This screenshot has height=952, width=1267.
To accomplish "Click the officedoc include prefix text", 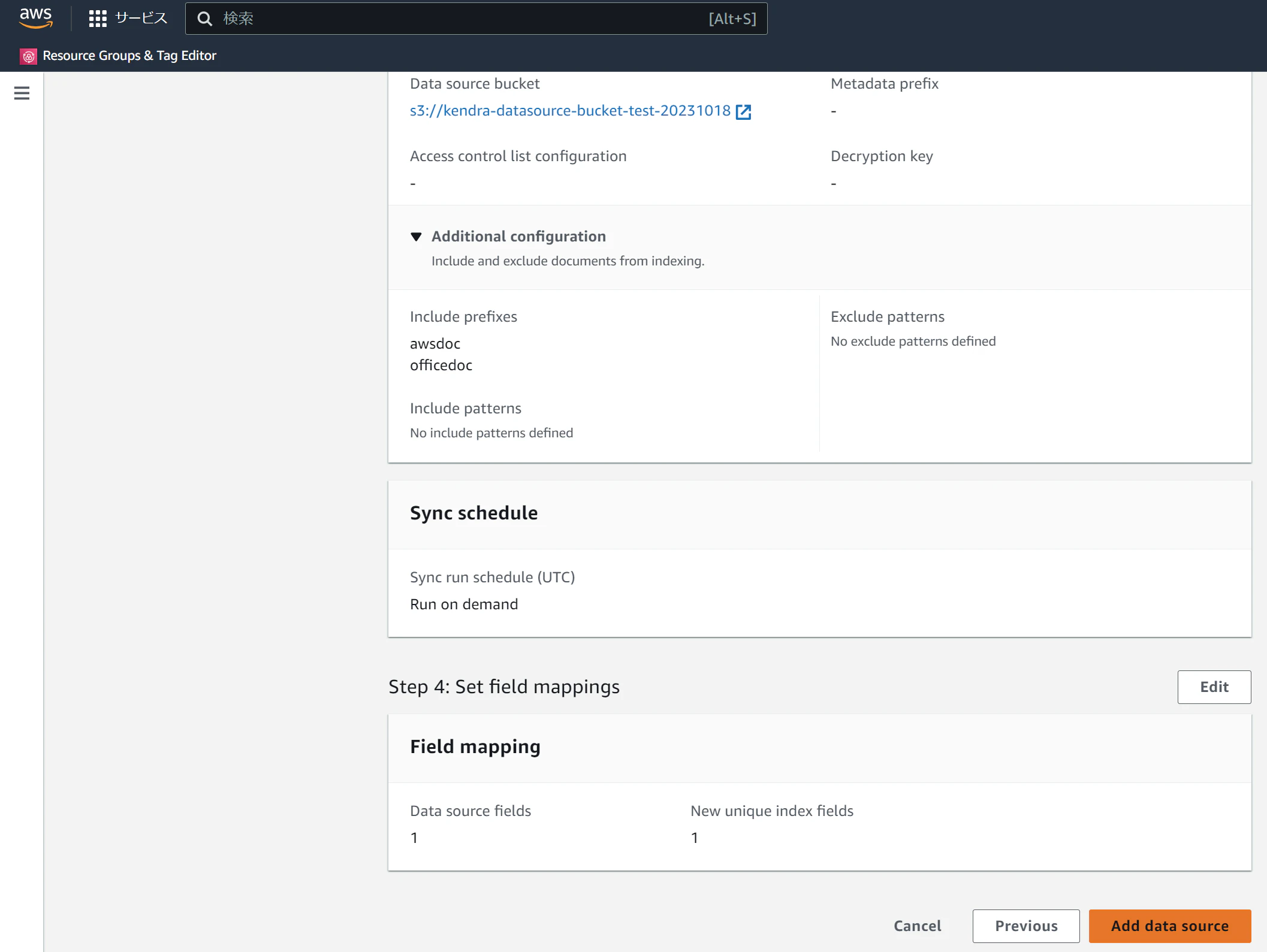I will [441, 365].
